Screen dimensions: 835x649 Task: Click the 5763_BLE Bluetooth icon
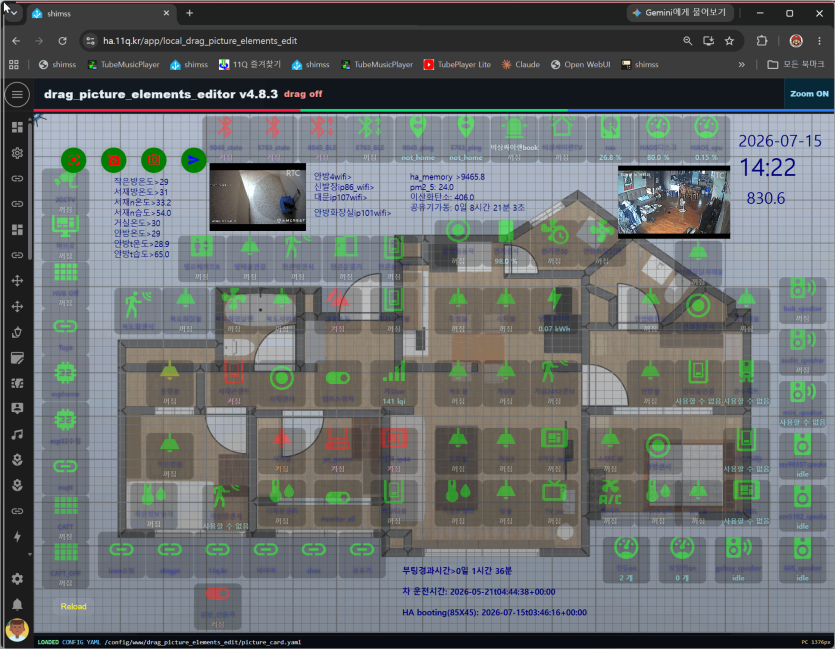(x=370, y=128)
